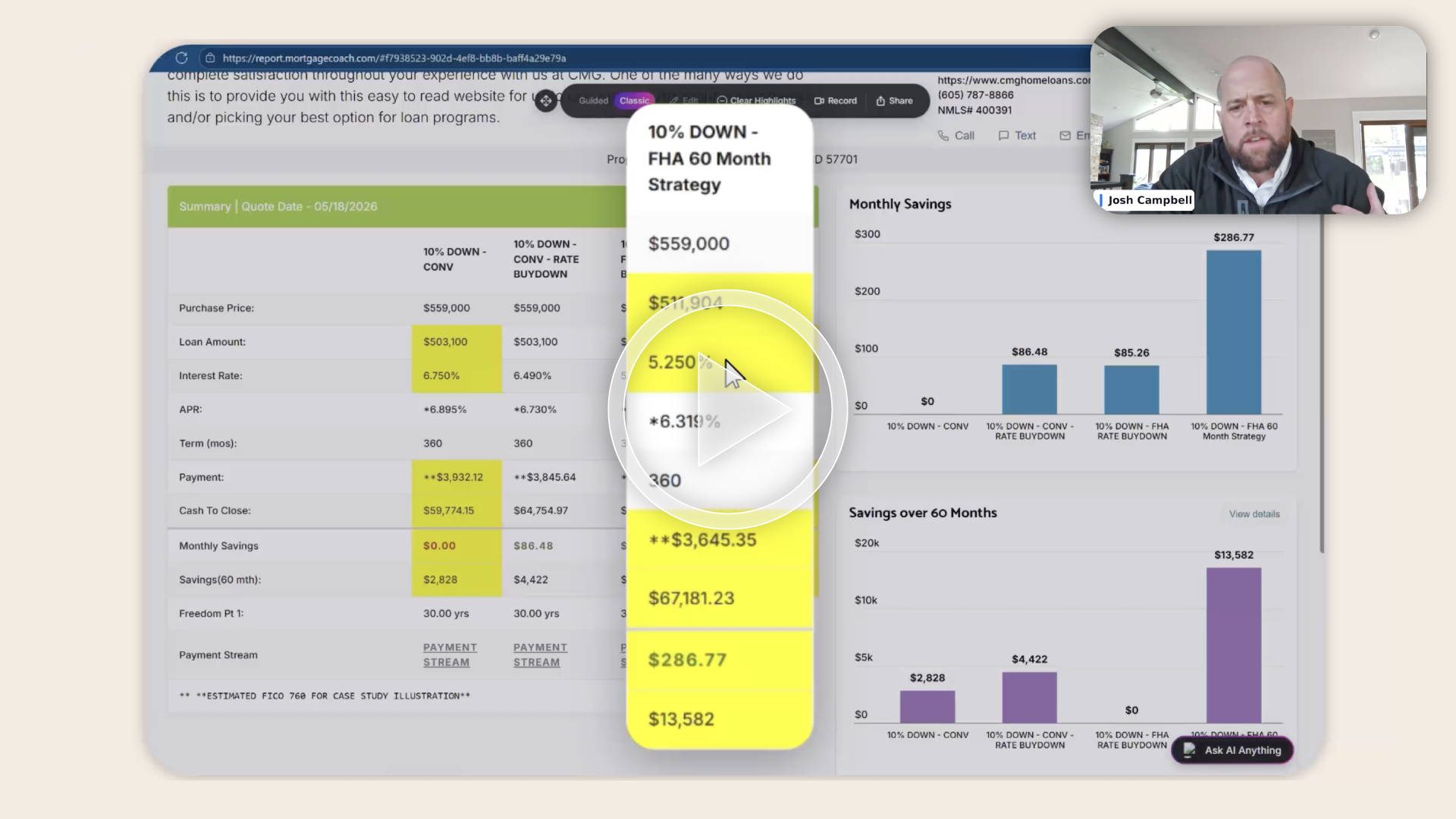Viewport: 1456px width, 819px height.
Task: Open Payment Stream for Conv Rate Buydown
Action: [540, 654]
